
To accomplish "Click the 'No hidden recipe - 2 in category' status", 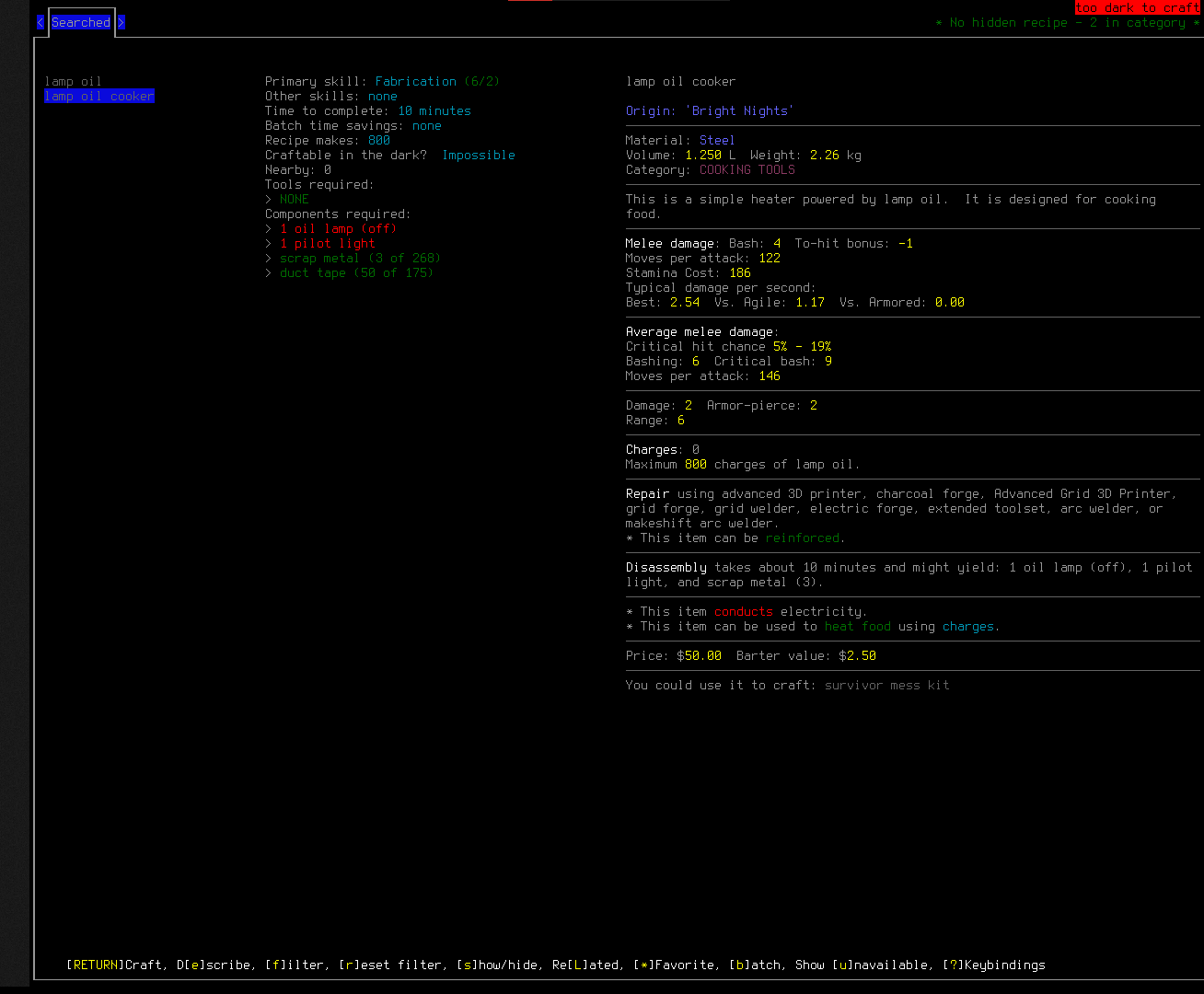I will tap(1068, 22).
